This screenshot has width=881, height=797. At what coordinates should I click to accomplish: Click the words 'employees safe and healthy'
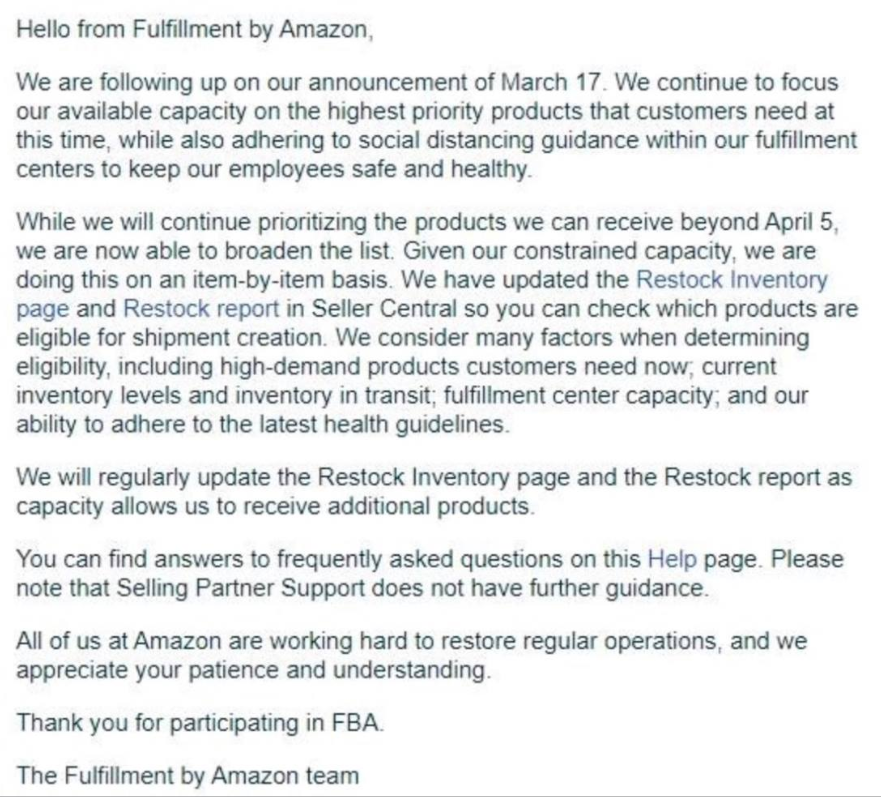[379, 169]
